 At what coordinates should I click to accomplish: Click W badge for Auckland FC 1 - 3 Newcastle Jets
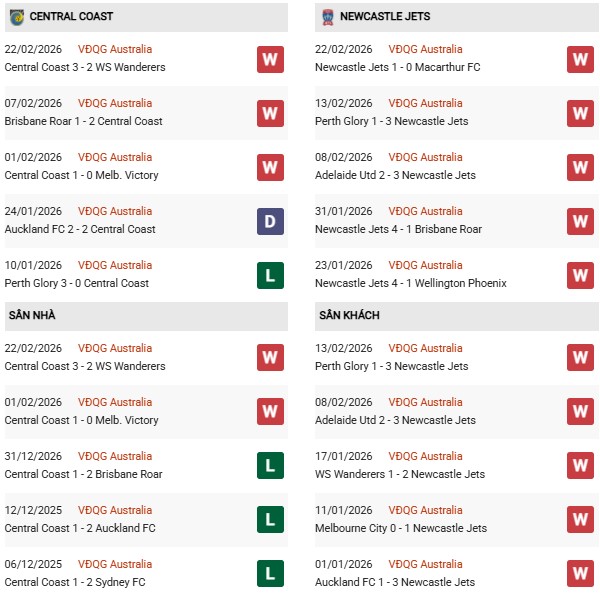[580, 574]
